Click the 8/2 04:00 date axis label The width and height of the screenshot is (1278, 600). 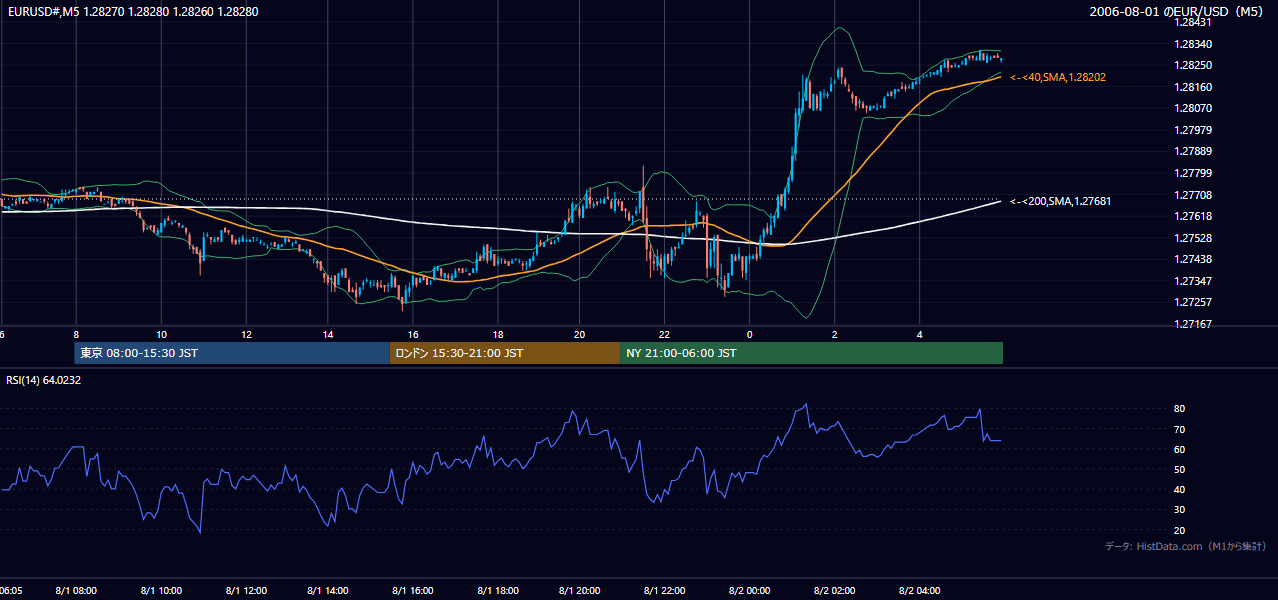pos(917,591)
